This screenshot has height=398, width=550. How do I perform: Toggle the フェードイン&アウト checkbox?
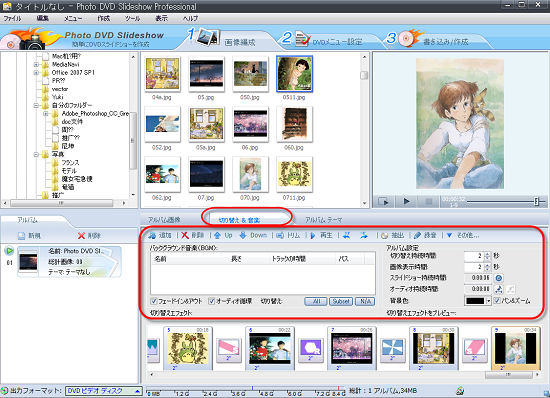(154, 301)
